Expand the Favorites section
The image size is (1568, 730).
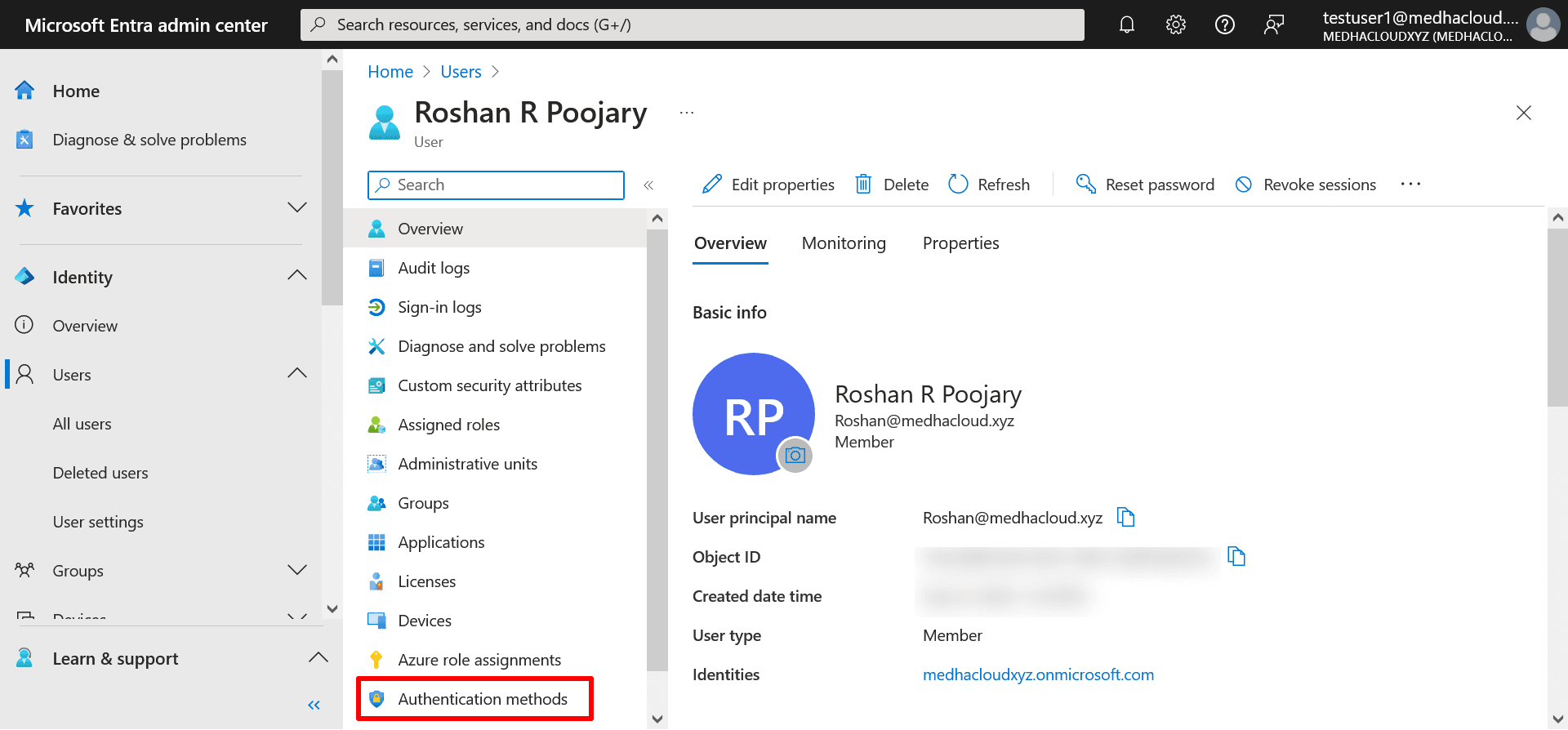tap(297, 207)
